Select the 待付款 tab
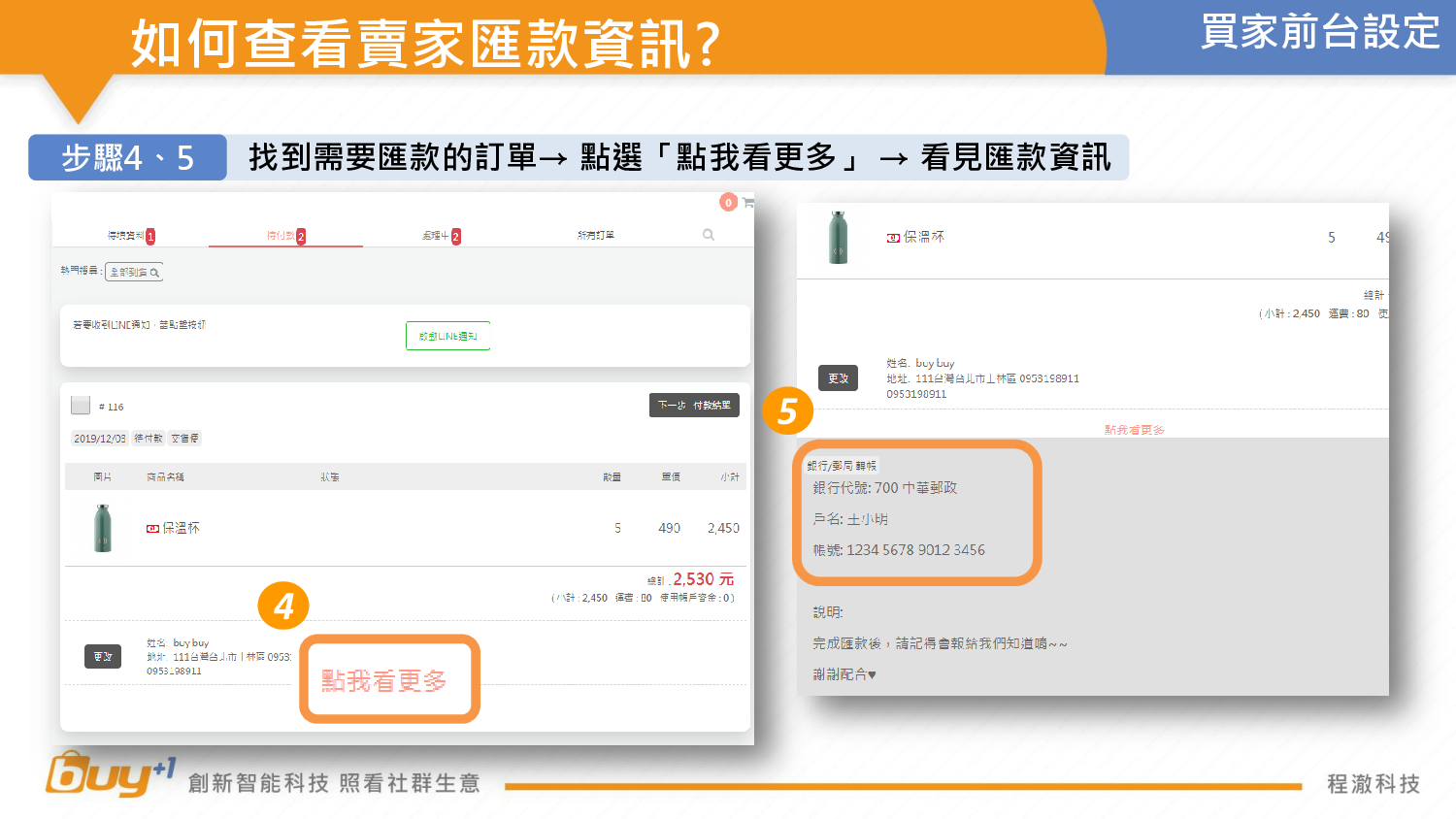The height and width of the screenshot is (819, 1456). [x=281, y=236]
